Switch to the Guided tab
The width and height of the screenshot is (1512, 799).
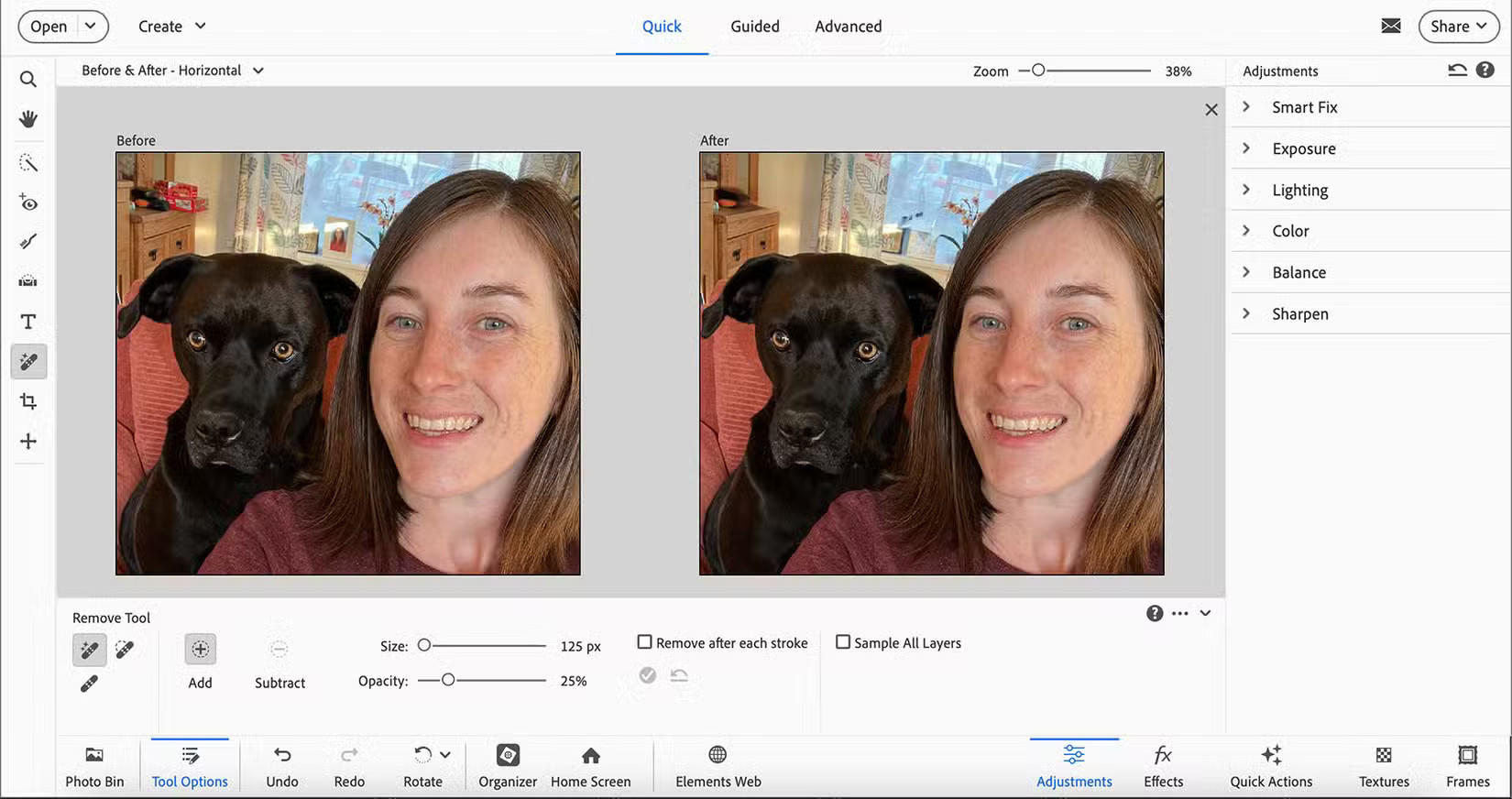pyautogui.click(x=754, y=27)
